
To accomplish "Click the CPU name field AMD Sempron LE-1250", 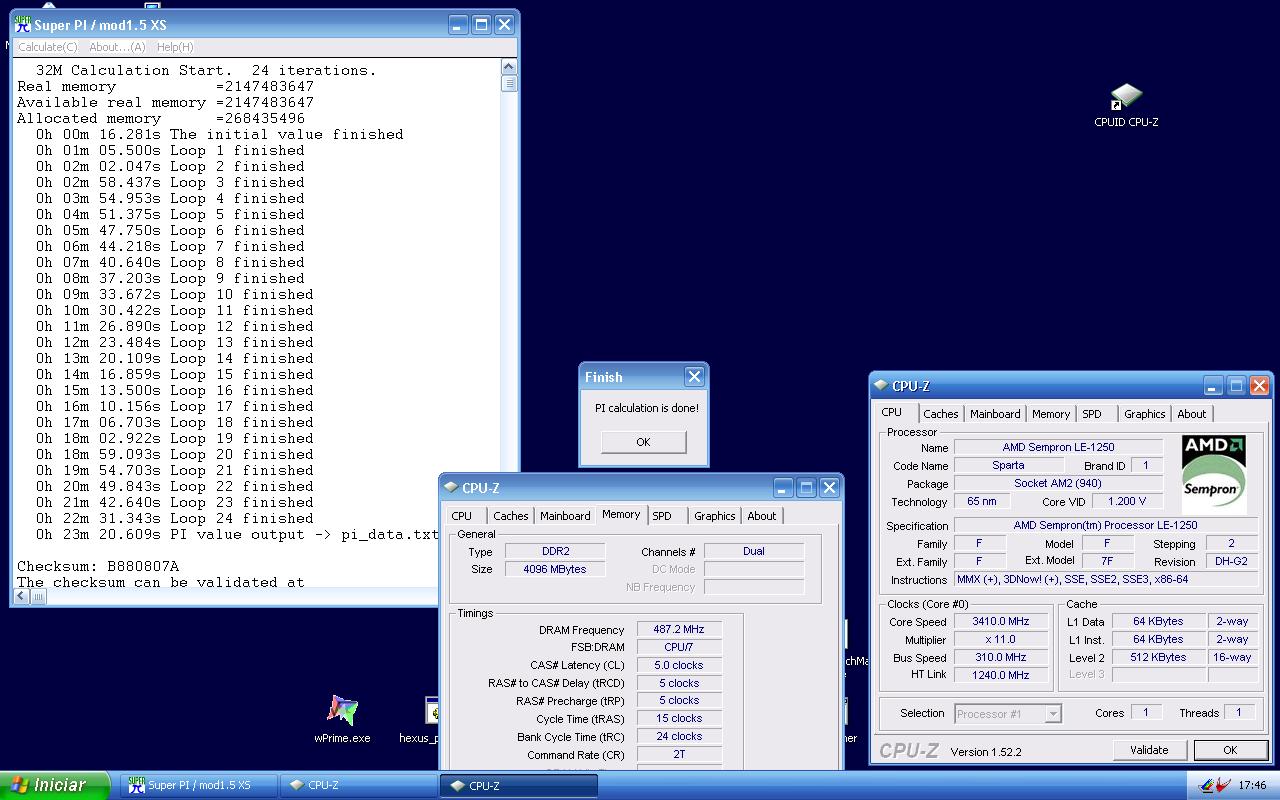I will 1058,448.
